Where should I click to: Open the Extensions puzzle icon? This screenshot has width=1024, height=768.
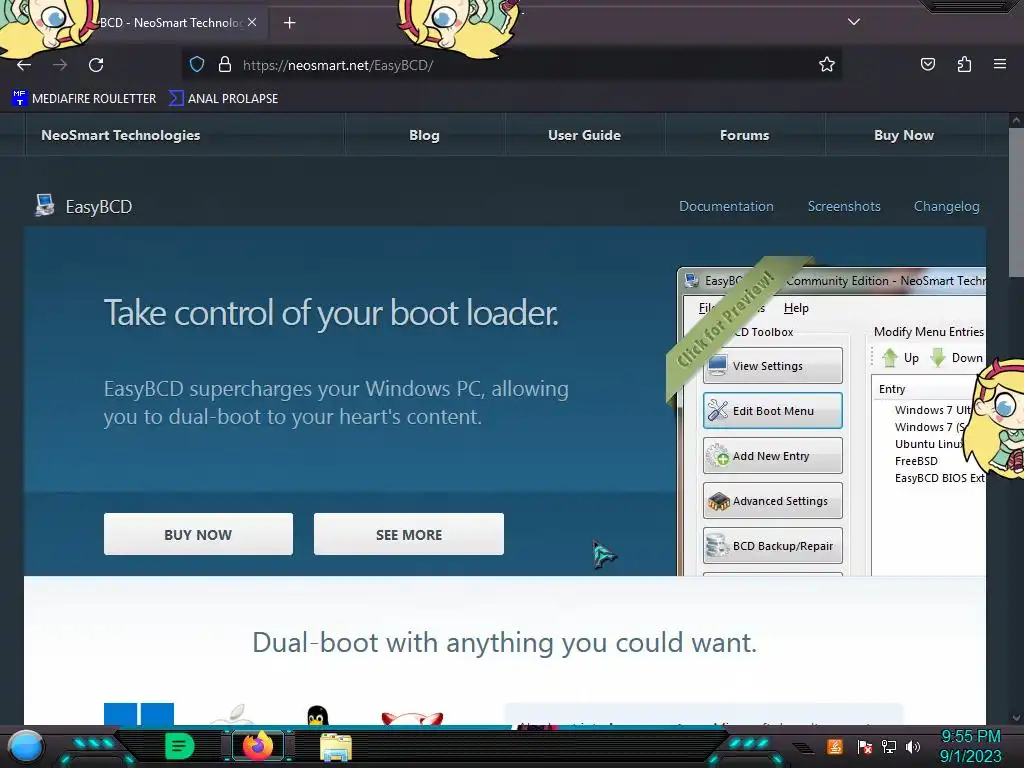coord(964,64)
